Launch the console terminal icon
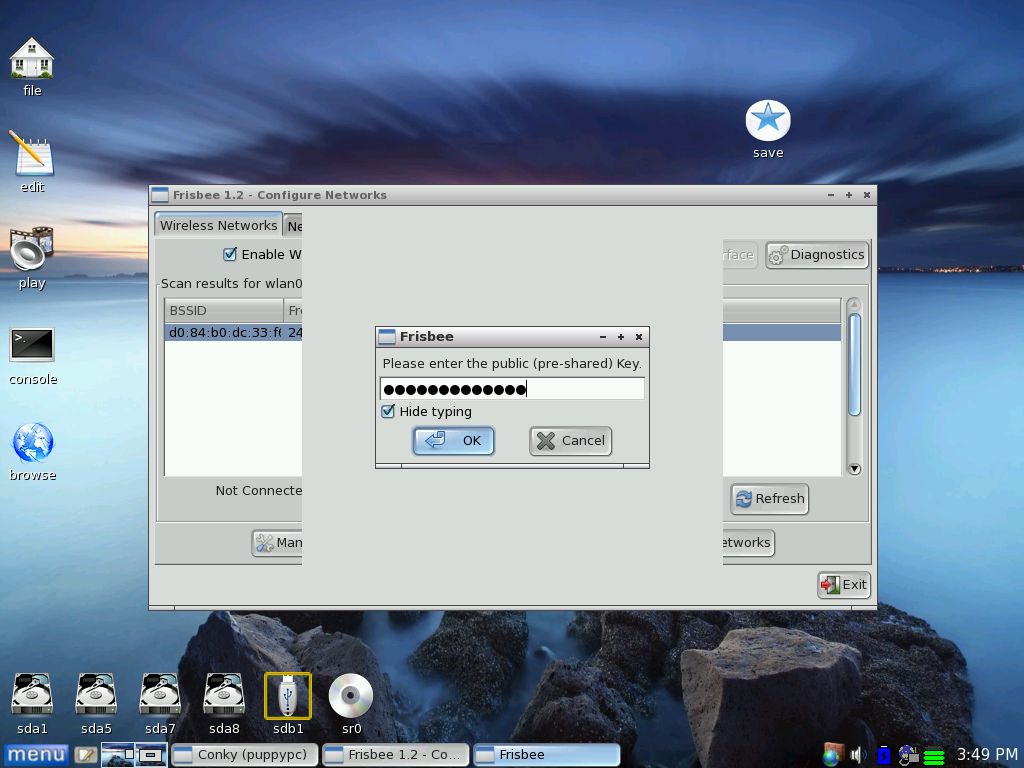Screen dimensions: 1024x768 click(x=32, y=346)
